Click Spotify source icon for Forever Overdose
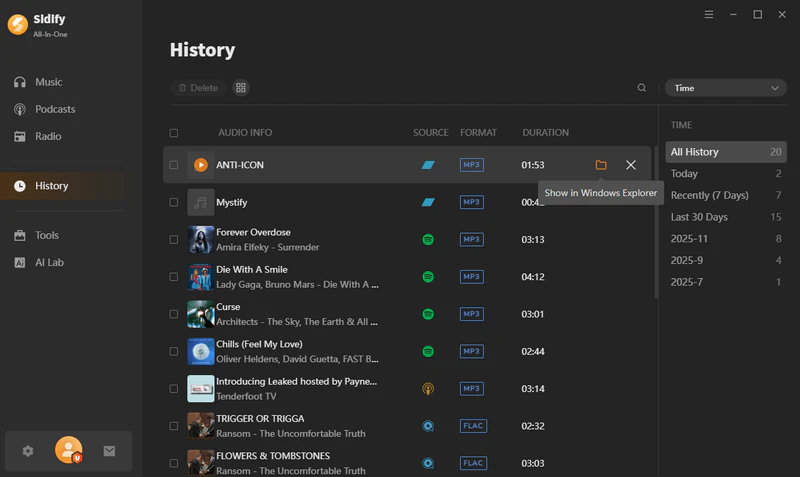The height and width of the screenshot is (477, 800). tap(428, 239)
